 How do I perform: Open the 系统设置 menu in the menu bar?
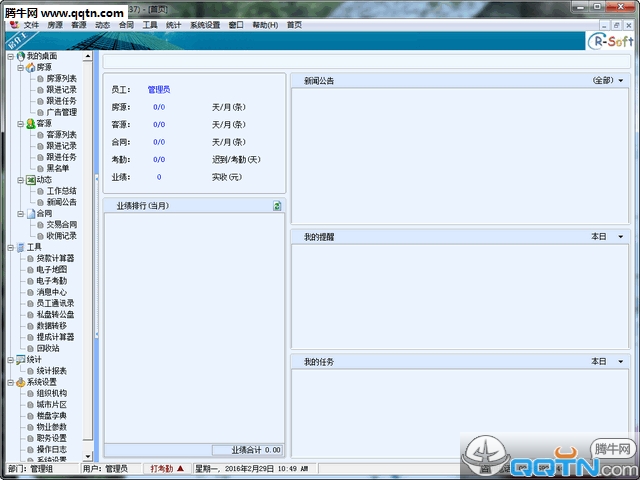coord(206,24)
